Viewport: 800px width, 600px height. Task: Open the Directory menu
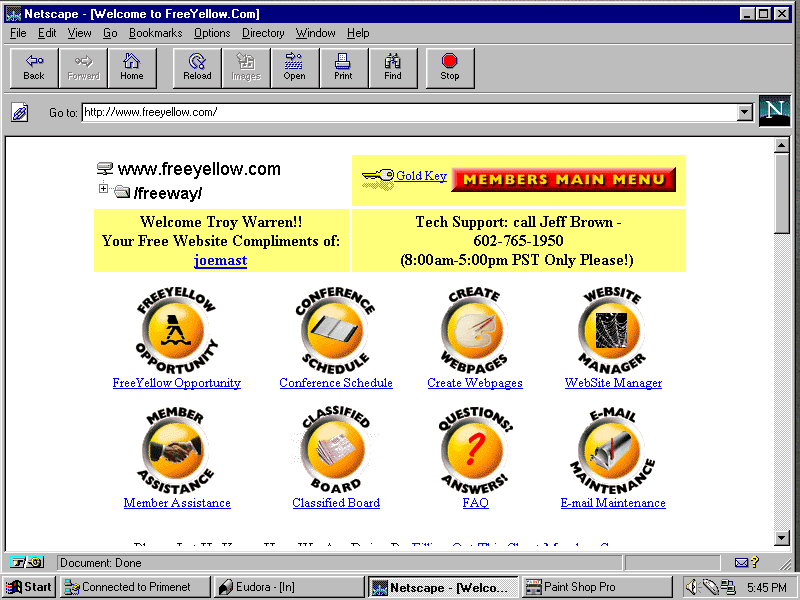263,33
